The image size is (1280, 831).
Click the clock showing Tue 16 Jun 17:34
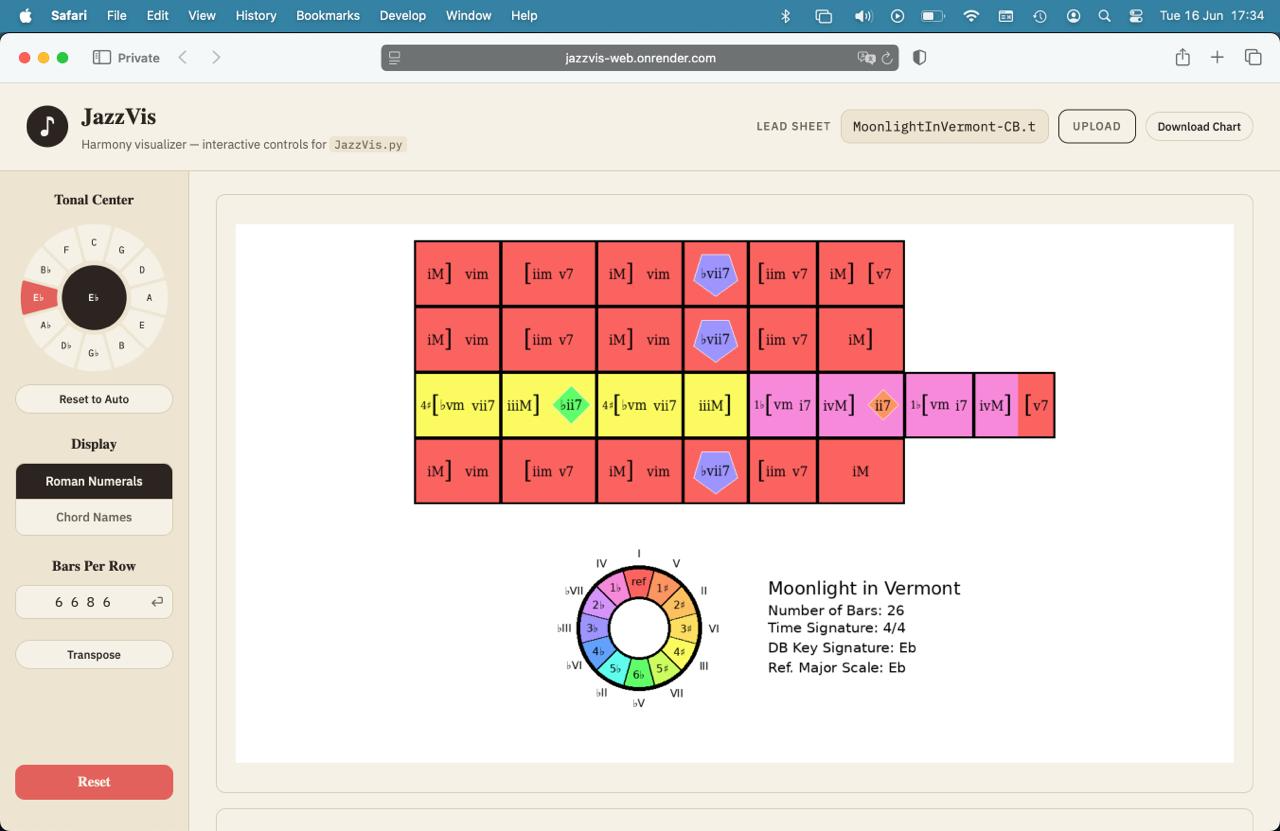[1211, 16]
